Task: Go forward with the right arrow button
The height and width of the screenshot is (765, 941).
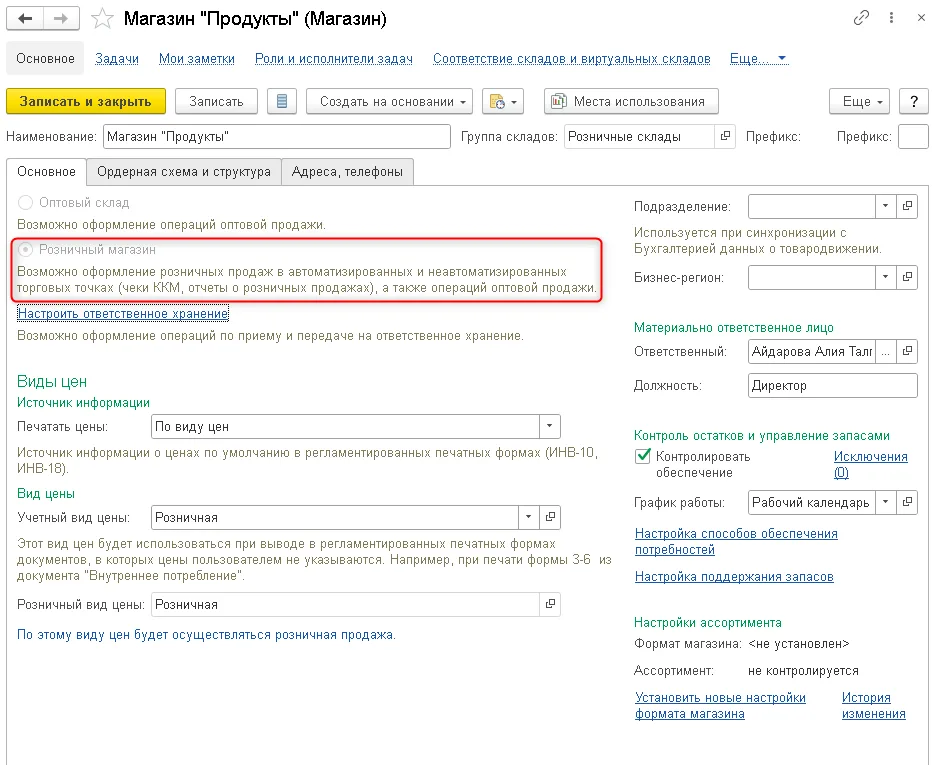Action: pyautogui.click(x=61, y=19)
